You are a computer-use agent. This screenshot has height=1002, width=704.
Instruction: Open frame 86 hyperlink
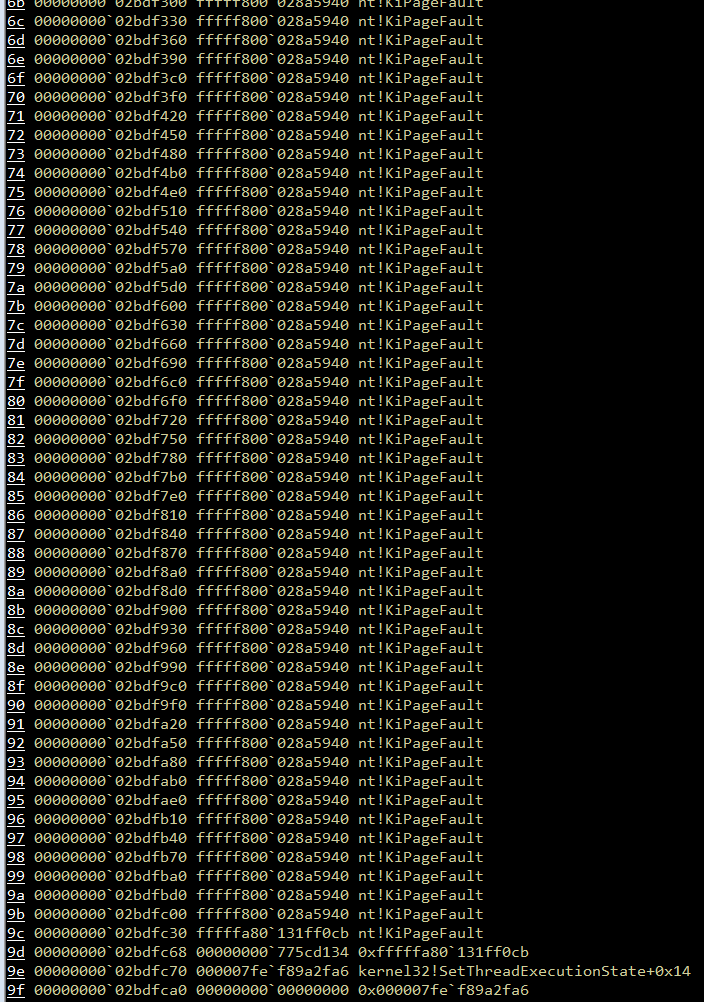pyautogui.click(x=16, y=515)
